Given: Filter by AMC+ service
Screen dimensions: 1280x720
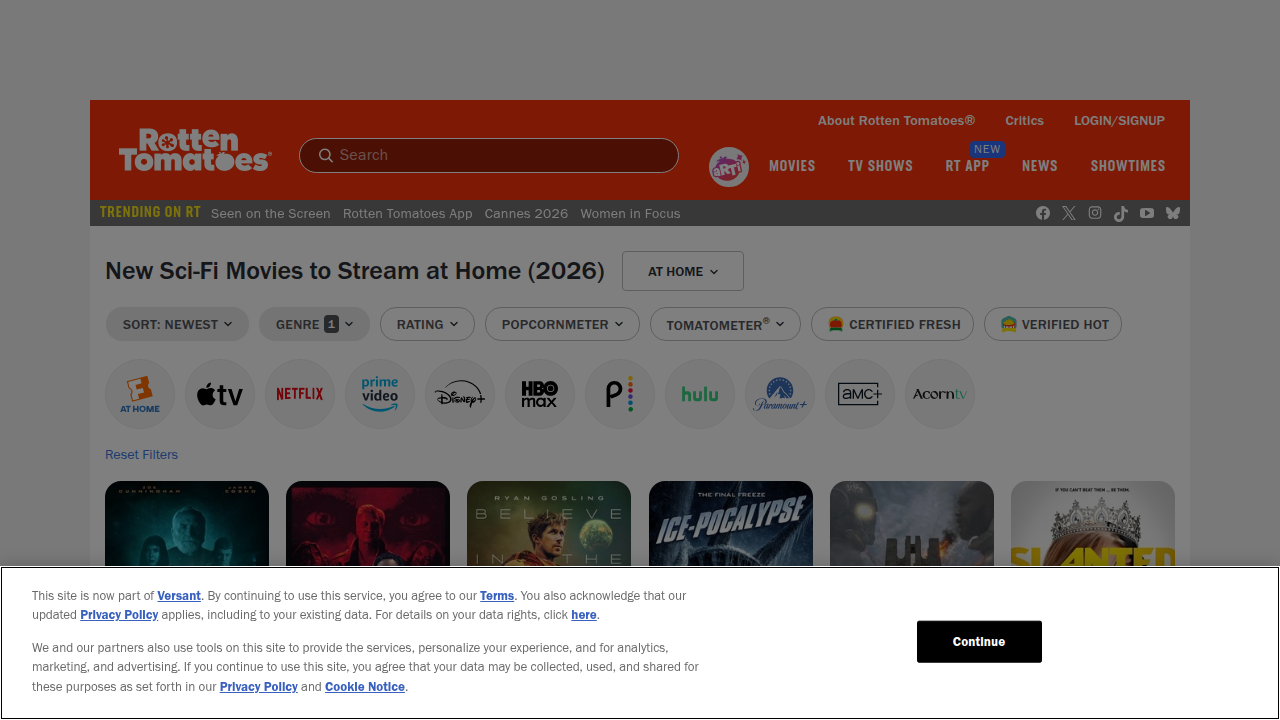Looking at the screenshot, I should coord(860,394).
